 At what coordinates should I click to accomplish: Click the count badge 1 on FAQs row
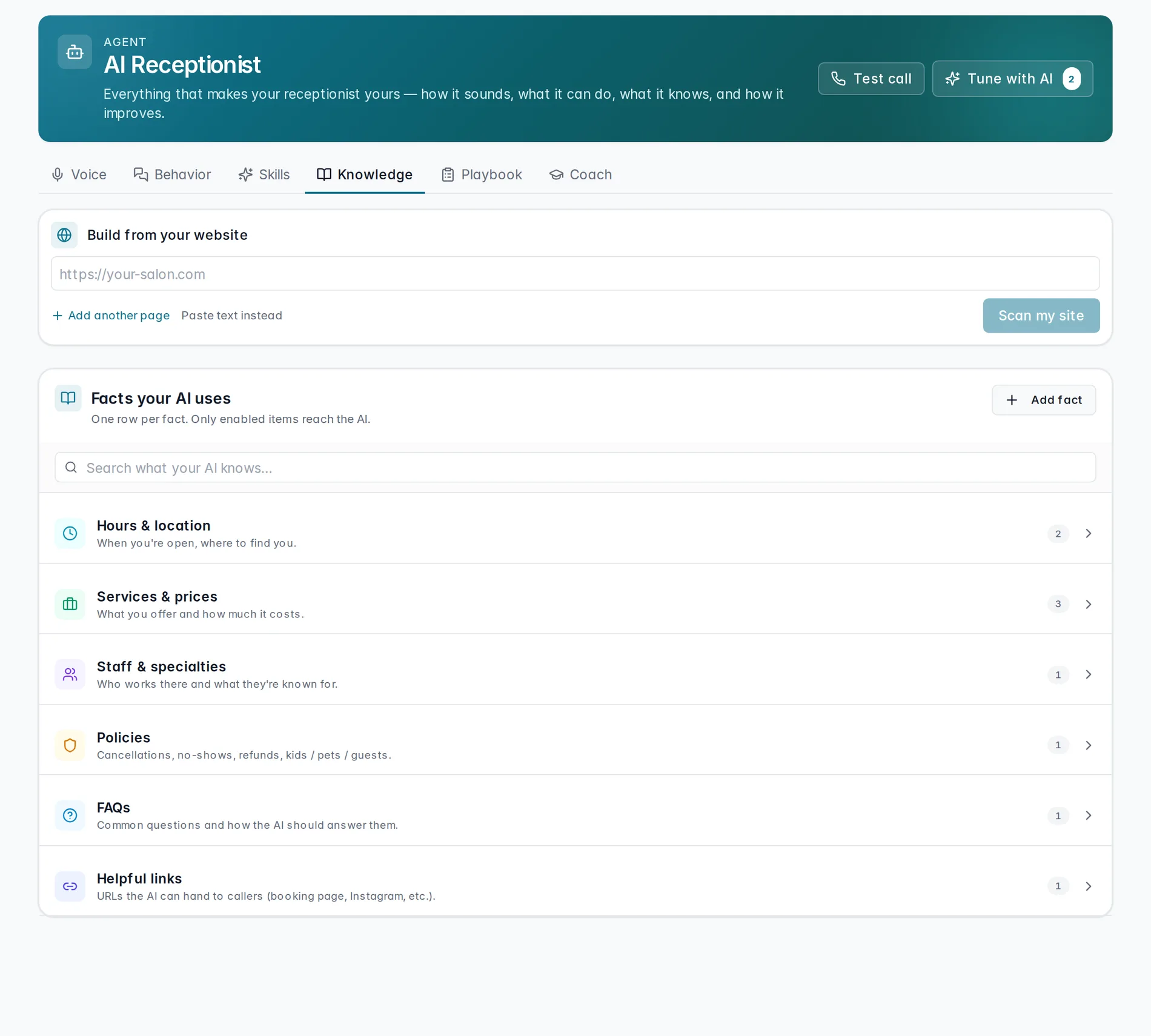[1058, 816]
